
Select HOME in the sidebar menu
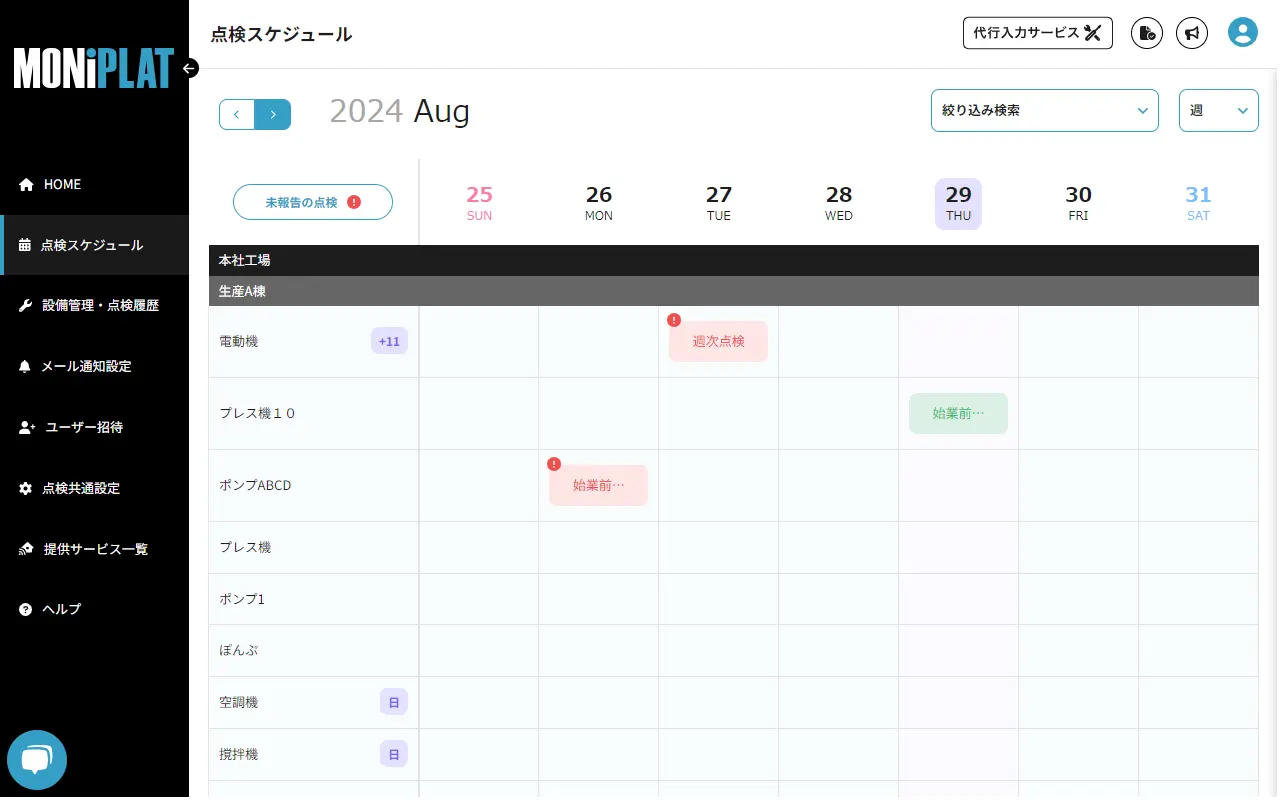coord(27,184)
